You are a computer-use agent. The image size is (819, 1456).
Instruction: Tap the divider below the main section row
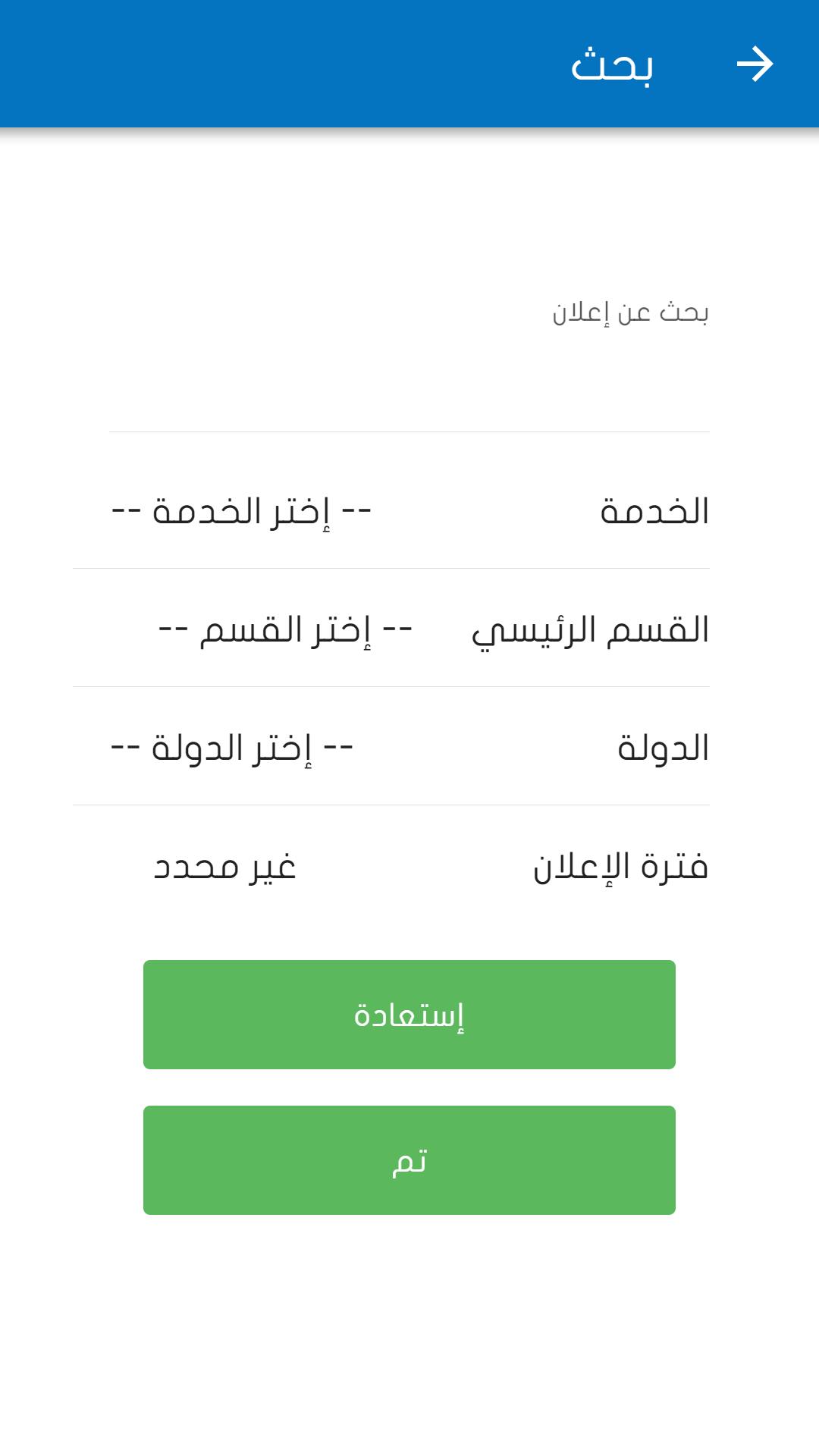(391, 686)
